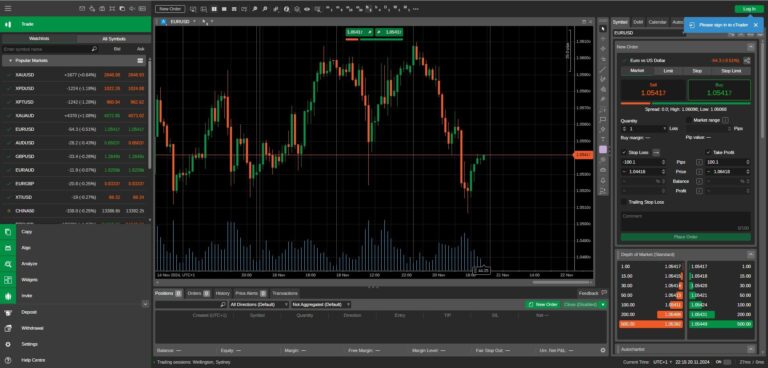Viewport: 768px width, 368px height.
Task: Open Settings from the sidebar
Action: click(x=76, y=344)
